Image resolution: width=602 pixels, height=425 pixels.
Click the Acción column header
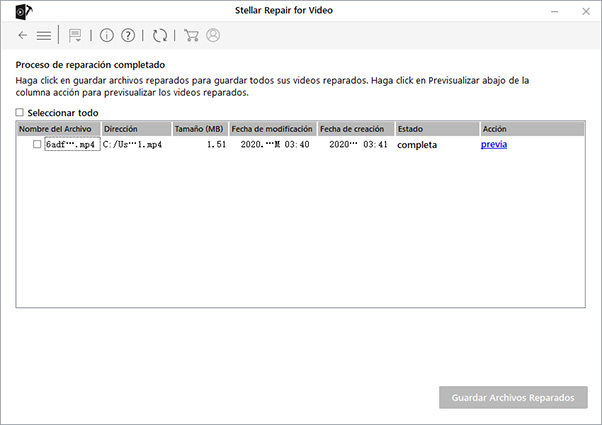533,129
